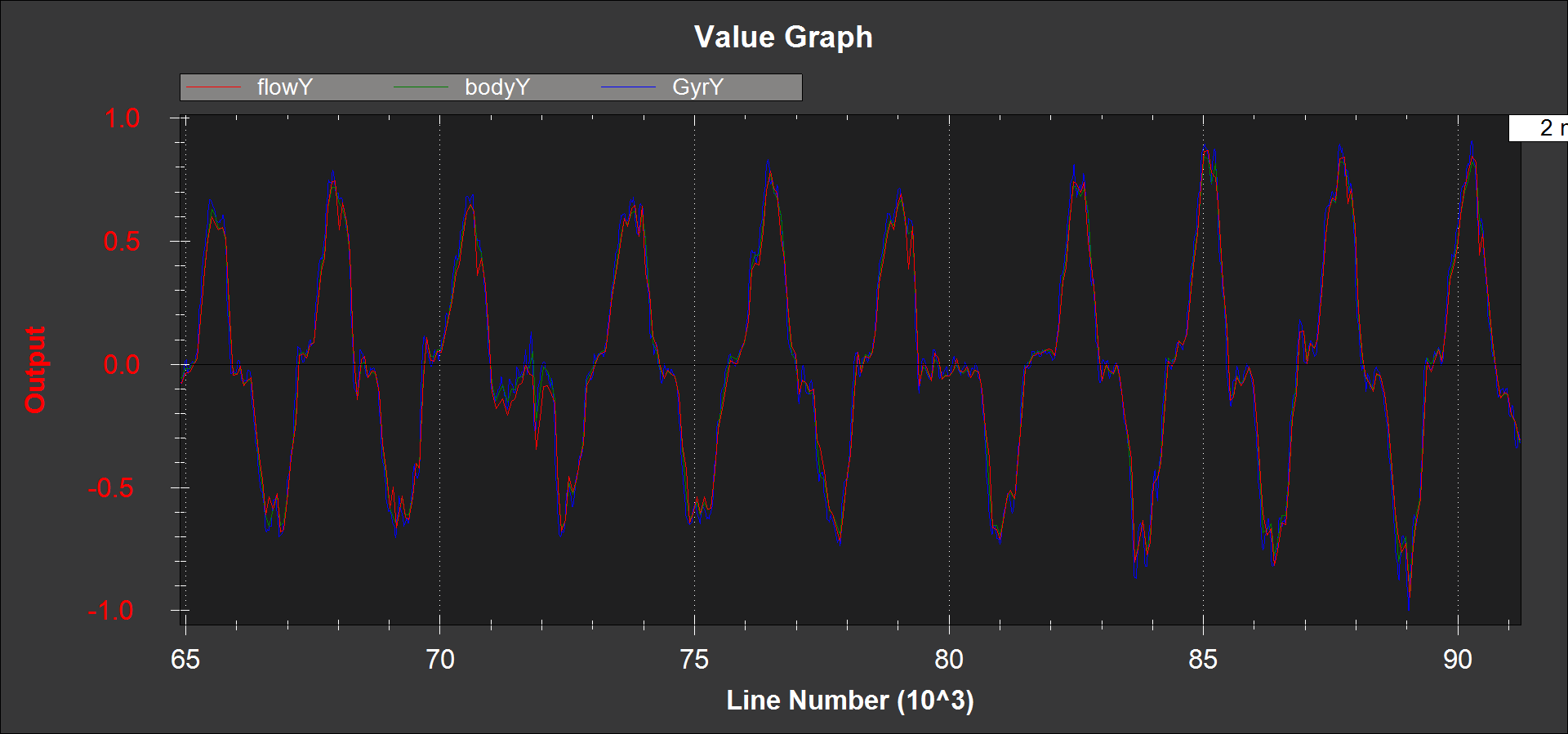The height and width of the screenshot is (734, 1568).
Task: Select the bodyY legend label
Action: [x=497, y=87]
